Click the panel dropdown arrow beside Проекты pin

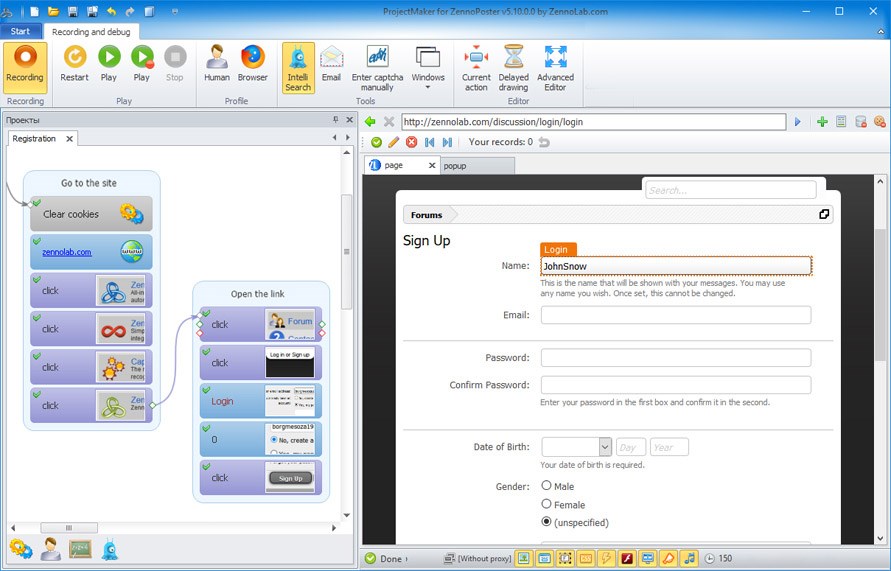(x=335, y=120)
